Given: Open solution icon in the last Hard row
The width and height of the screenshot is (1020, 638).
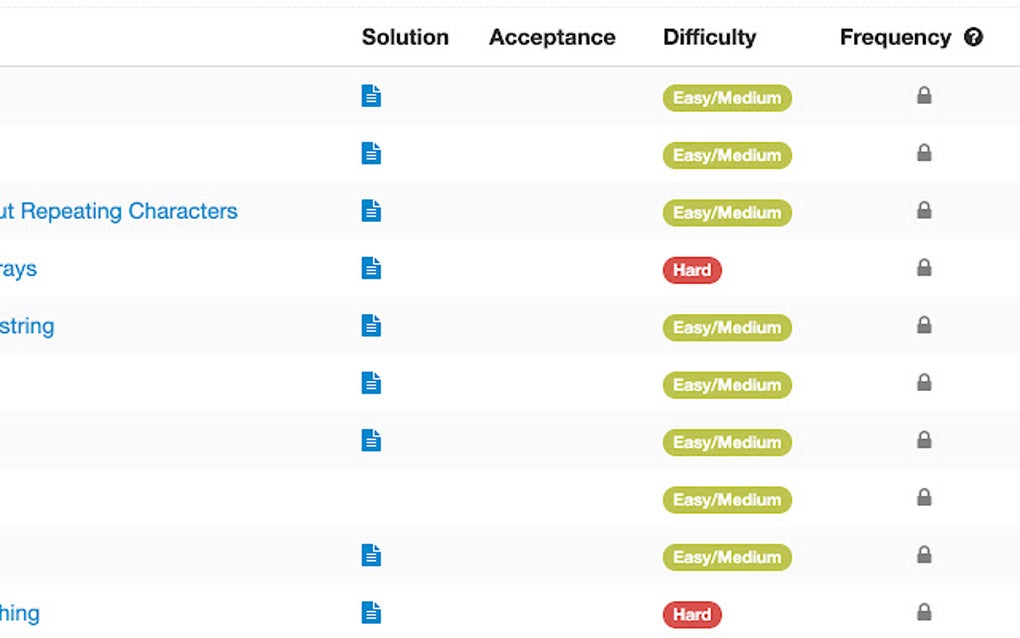Looking at the screenshot, I should coord(371,613).
